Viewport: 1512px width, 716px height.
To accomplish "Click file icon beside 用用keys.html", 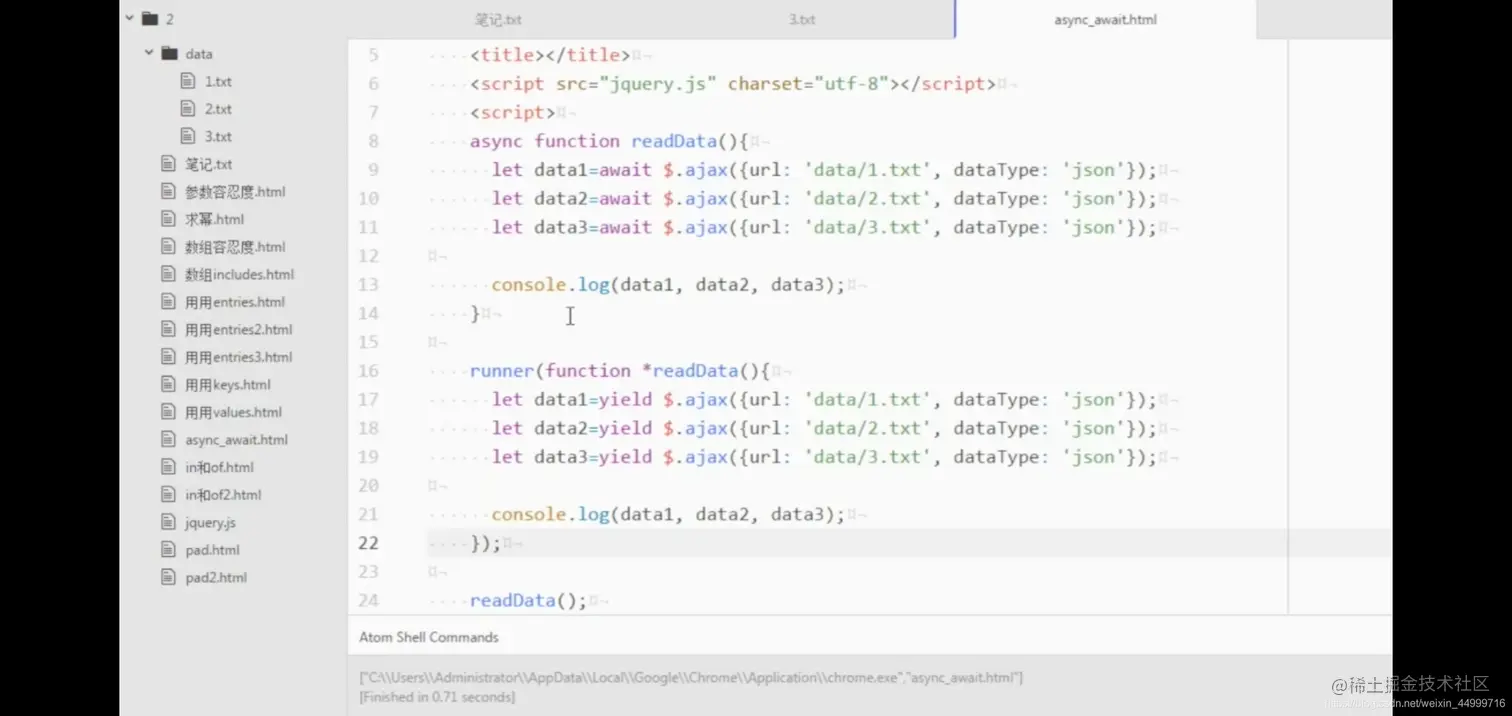I will (167, 384).
